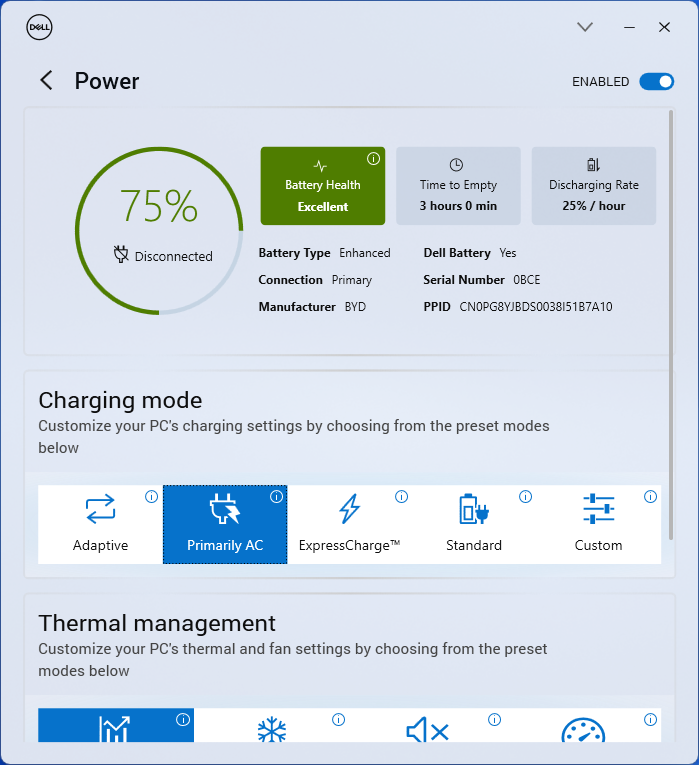This screenshot has height=765, width=699.
Task: Go back using the arrow beside Power
Action: pyautogui.click(x=46, y=81)
